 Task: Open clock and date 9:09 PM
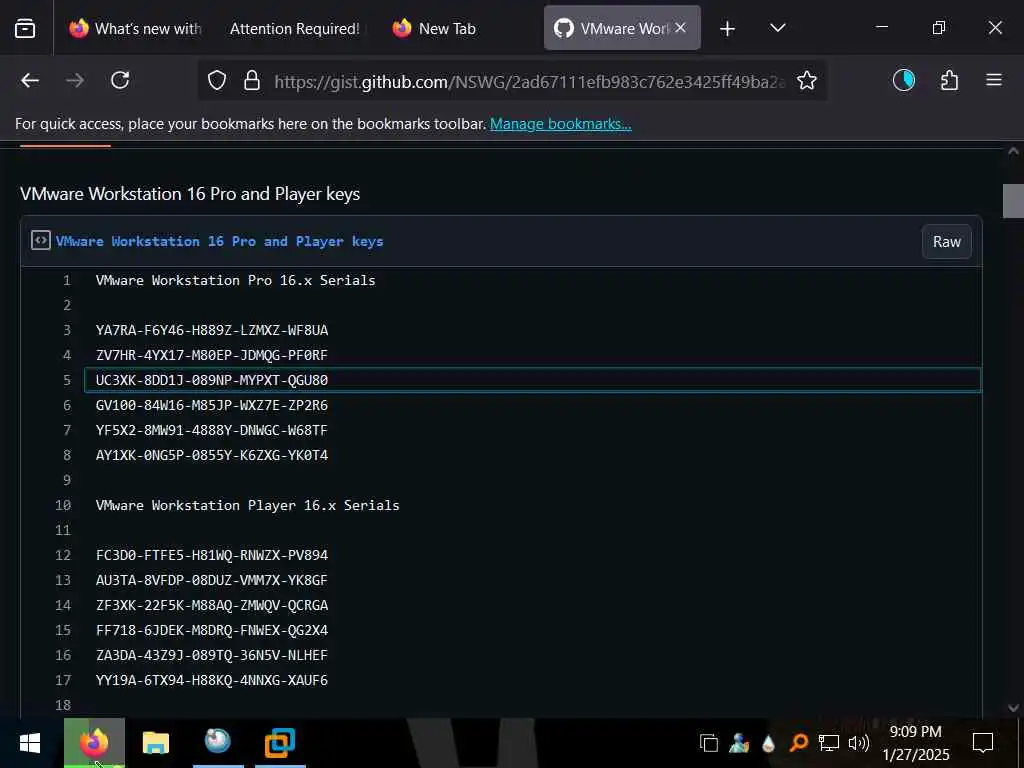coord(916,743)
